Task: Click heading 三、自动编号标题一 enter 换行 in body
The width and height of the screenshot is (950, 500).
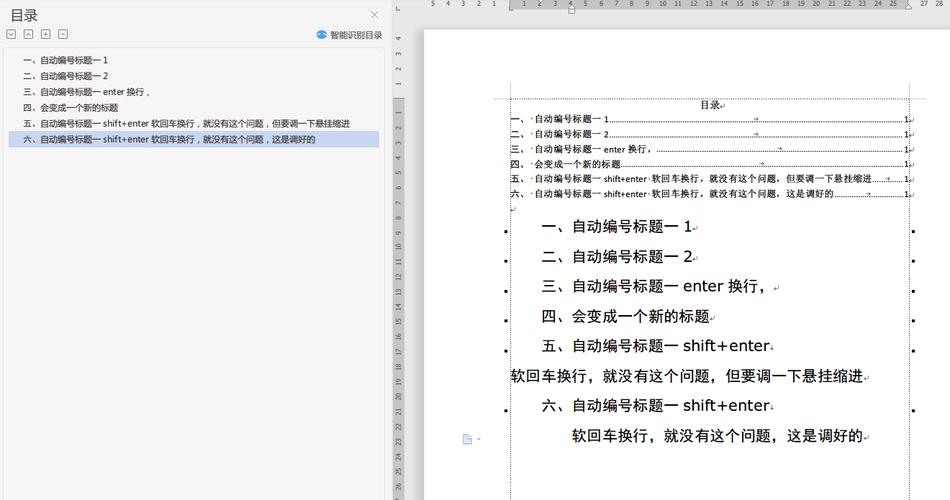Action: (653, 286)
